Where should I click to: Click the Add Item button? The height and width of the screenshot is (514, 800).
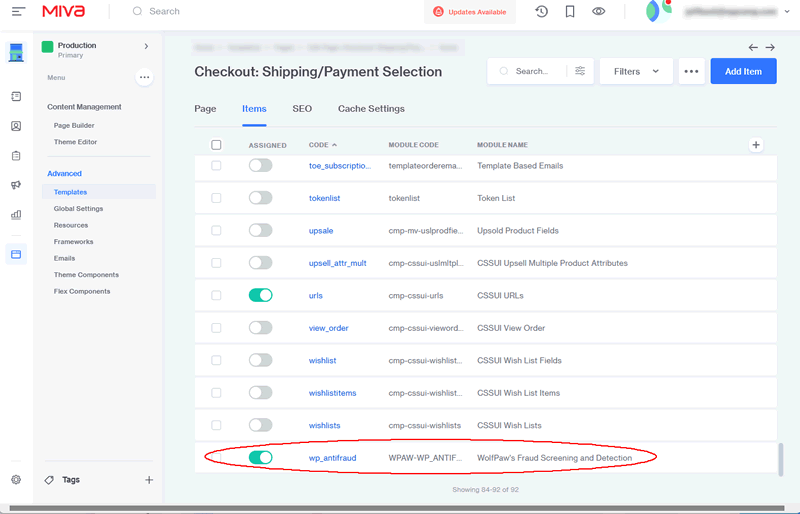click(743, 71)
